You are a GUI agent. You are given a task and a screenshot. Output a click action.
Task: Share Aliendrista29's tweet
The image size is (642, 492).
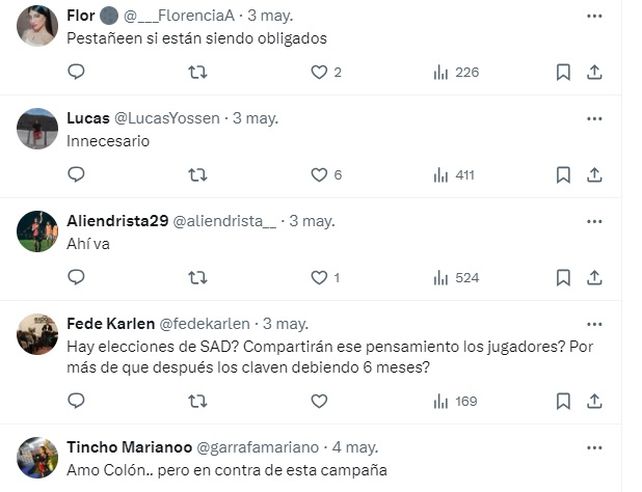[x=594, y=278]
